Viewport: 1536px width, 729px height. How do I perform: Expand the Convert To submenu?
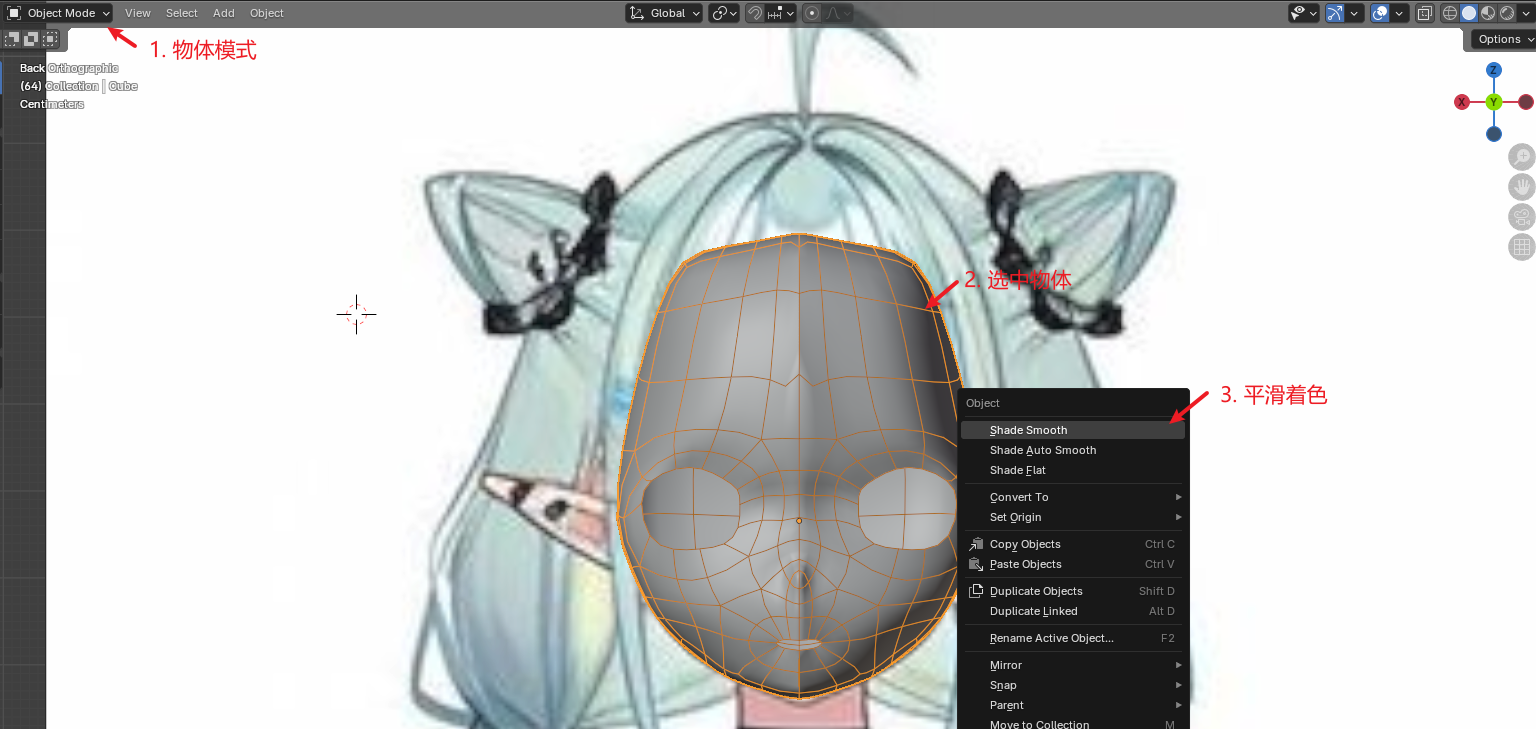[x=1072, y=497]
